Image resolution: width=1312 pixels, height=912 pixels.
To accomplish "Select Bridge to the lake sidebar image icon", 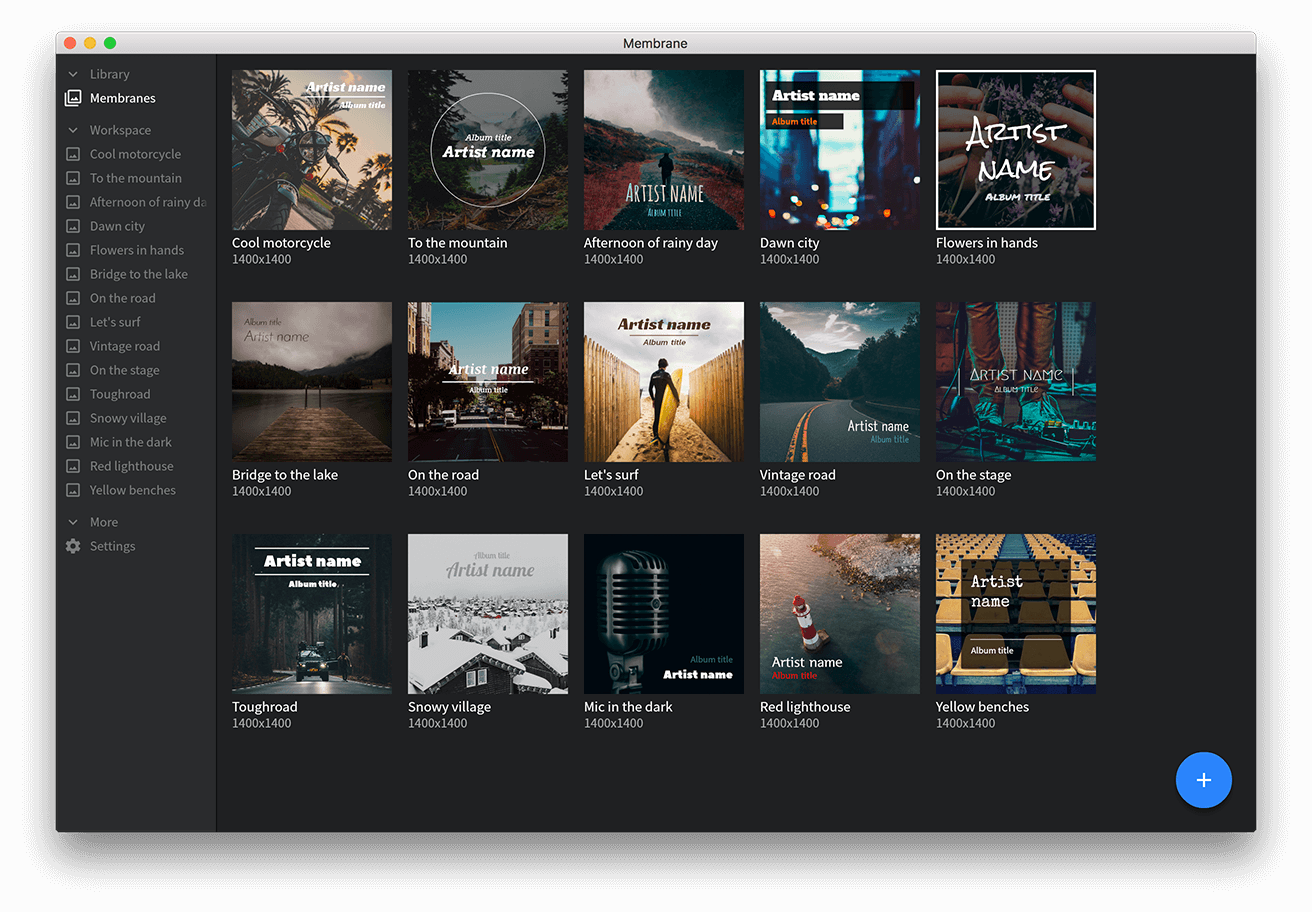I will pyautogui.click(x=73, y=274).
